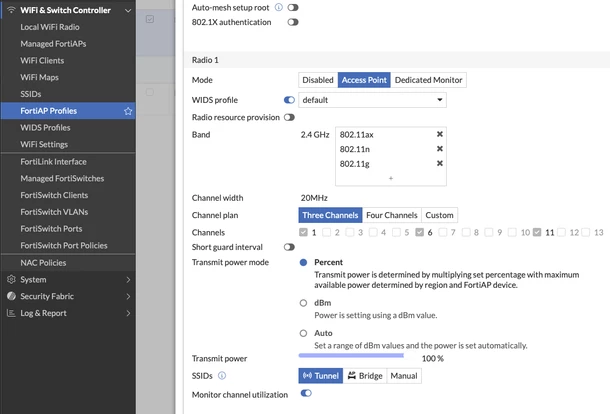Enable Short guard interval switch
The width and height of the screenshot is (610, 414).
(x=289, y=247)
